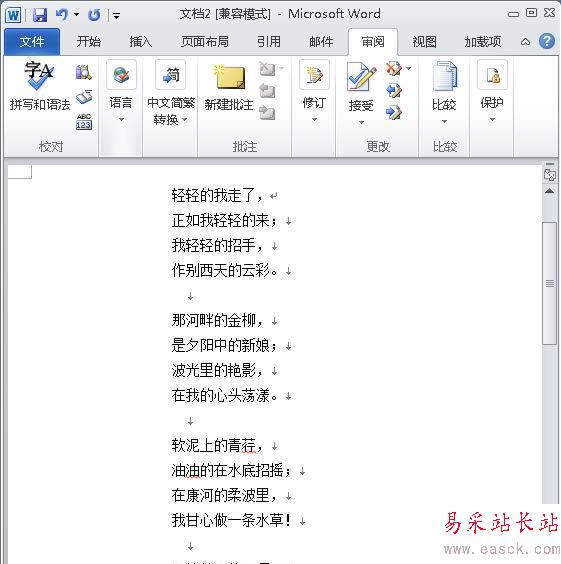Click the delete comment icon
Image resolution: width=561 pixels, height=564 pixels.
(x=267, y=68)
